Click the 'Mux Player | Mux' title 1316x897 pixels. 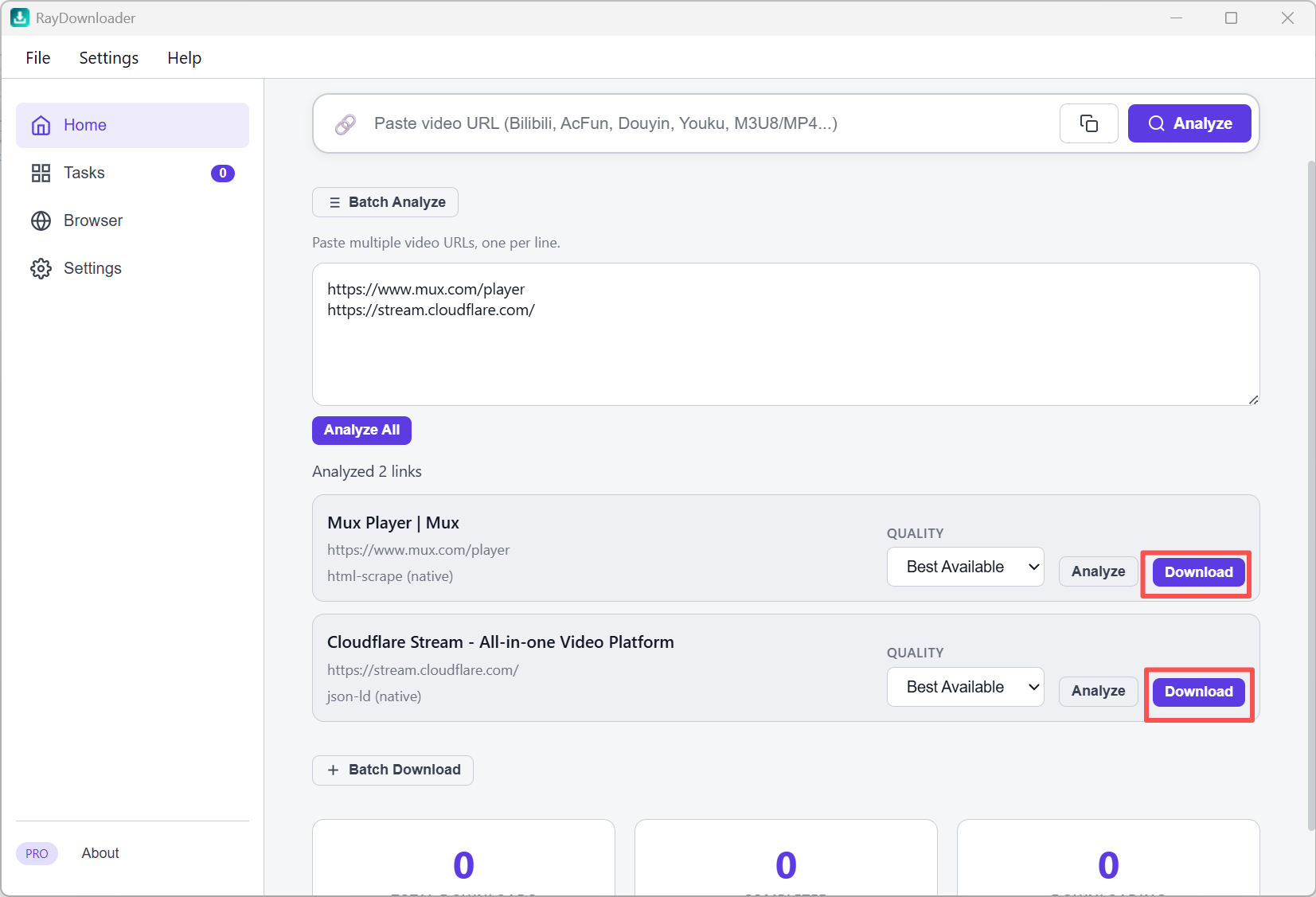(393, 523)
